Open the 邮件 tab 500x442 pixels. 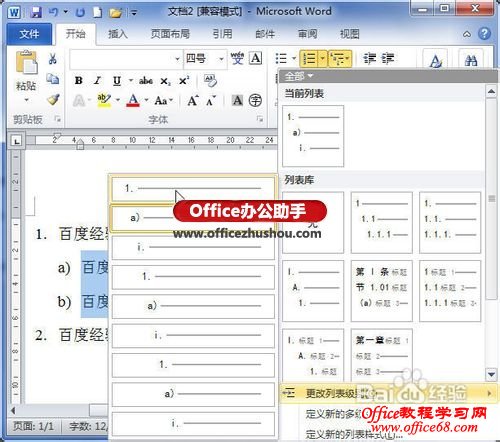265,34
